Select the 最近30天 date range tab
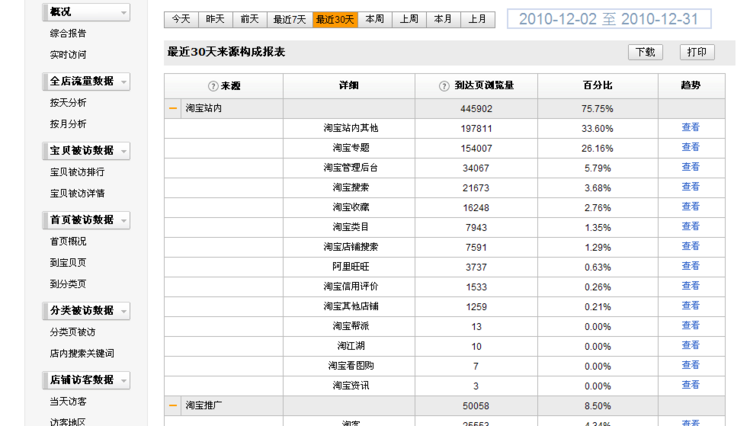The height and width of the screenshot is (426, 750). click(335, 19)
